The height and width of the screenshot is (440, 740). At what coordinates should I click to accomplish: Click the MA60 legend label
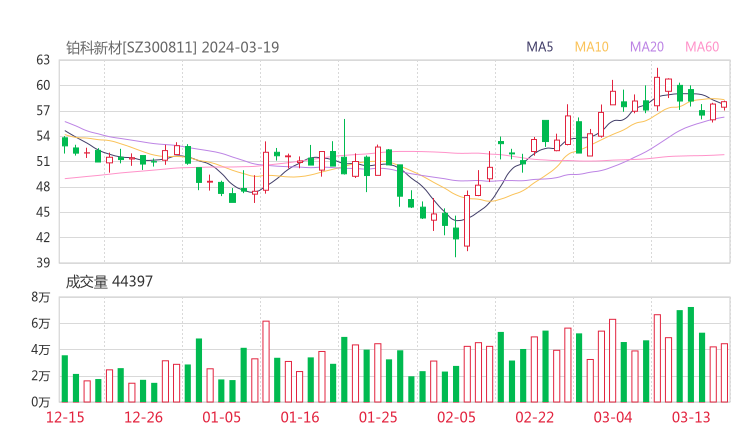tap(702, 47)
